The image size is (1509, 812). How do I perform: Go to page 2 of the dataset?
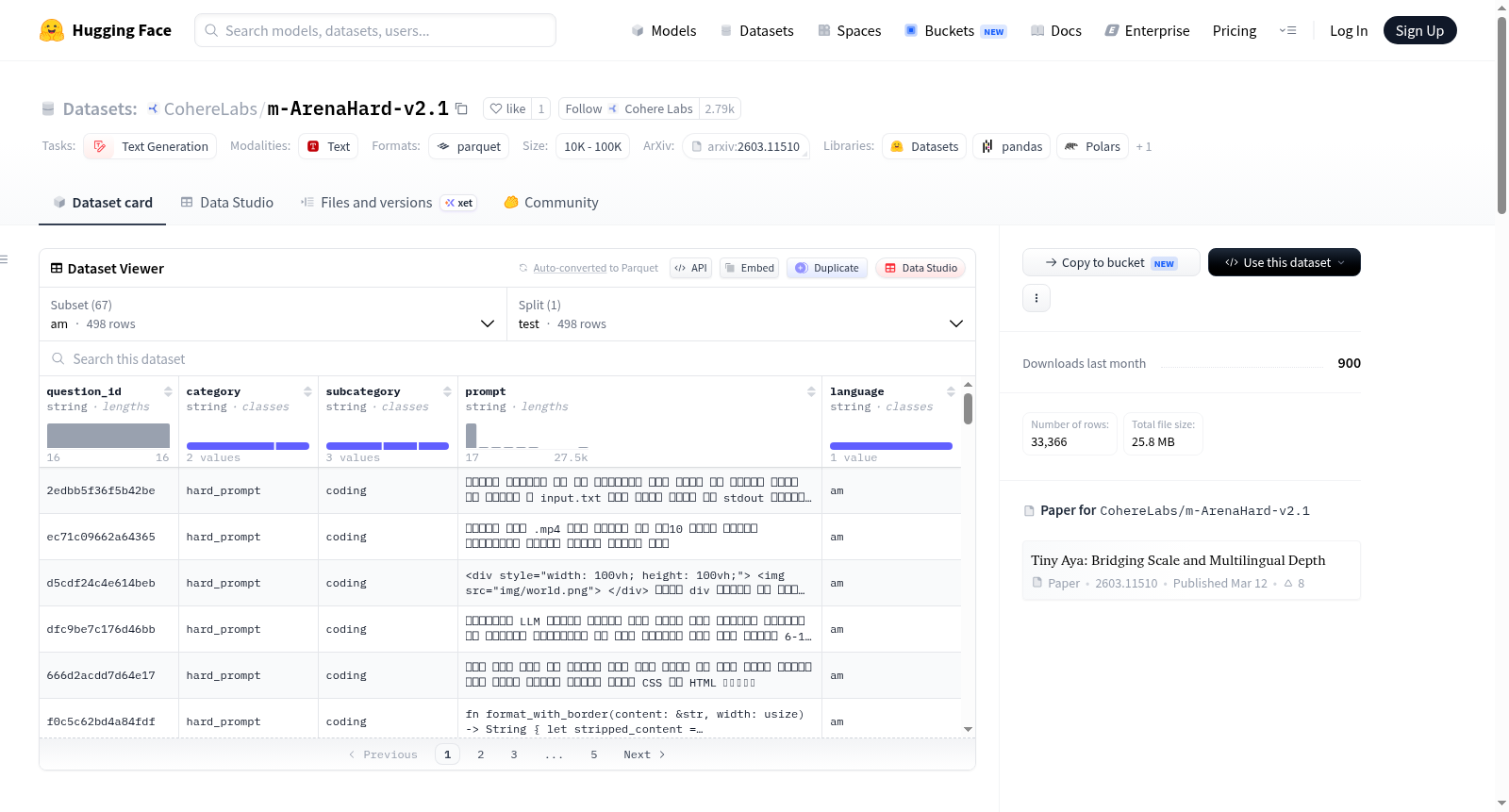[x=481, y=754]
